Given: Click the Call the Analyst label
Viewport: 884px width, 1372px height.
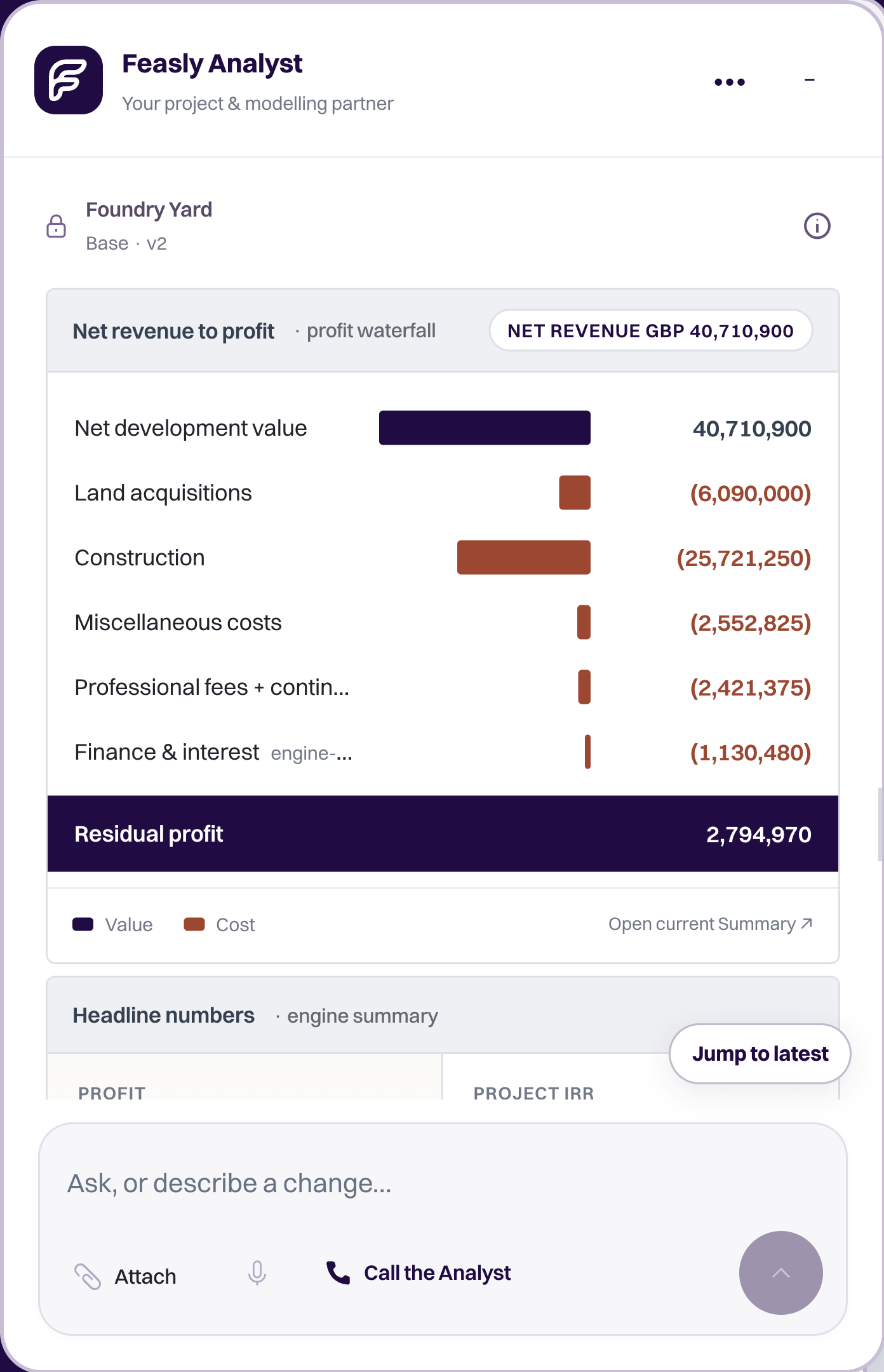Looking at the screenshot, I should 438,1273.
